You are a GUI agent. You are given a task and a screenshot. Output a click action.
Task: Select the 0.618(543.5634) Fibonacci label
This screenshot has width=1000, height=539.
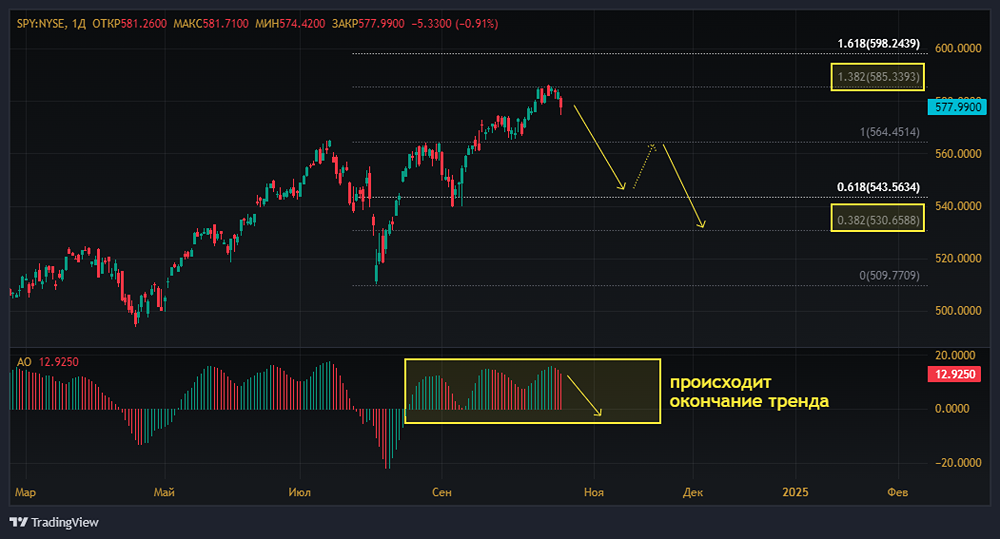tap(878, 187)
